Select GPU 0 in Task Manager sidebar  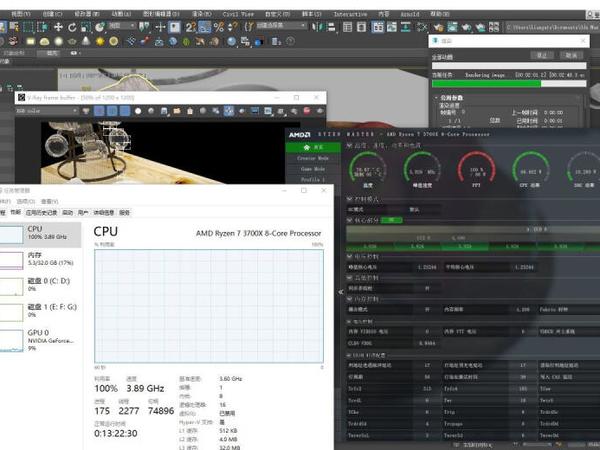click(40, 340)
